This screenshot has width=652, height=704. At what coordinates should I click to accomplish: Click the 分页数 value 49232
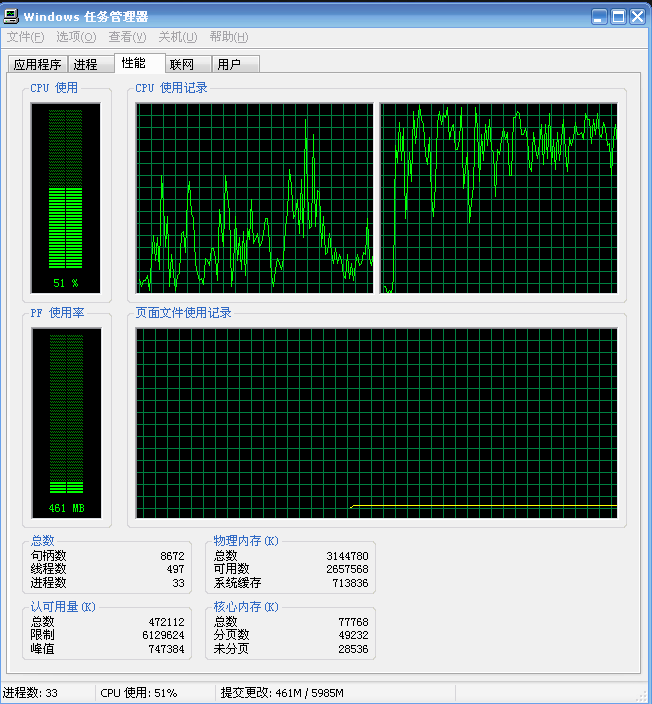[x=354, y=635]
